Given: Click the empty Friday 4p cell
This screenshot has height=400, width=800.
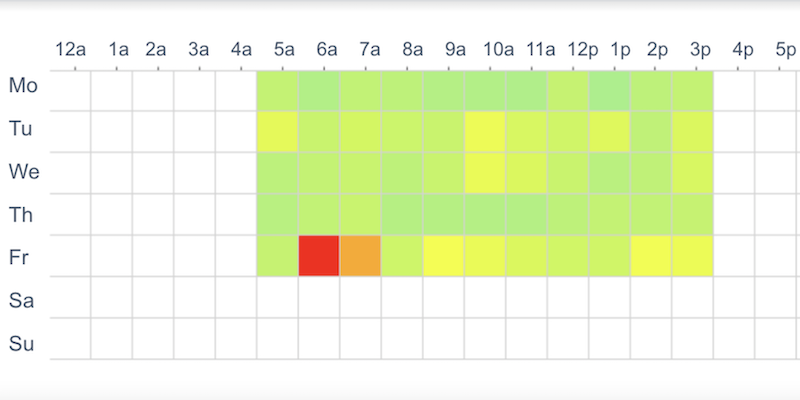Looking at the screenshot, I should [734, 256].
